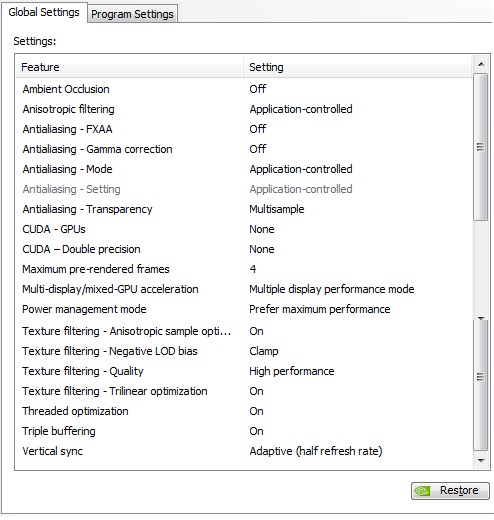494x520 pixels.
Task: Click the upper scrollbar thumb grip
Action: tap(480, 147)
